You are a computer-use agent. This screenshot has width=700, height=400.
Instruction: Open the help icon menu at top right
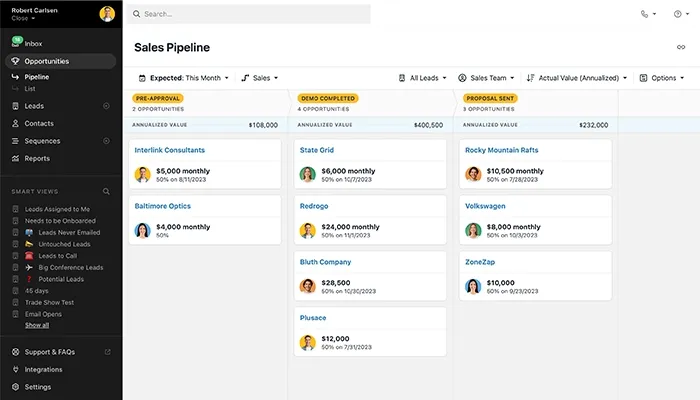pos(677,14)
